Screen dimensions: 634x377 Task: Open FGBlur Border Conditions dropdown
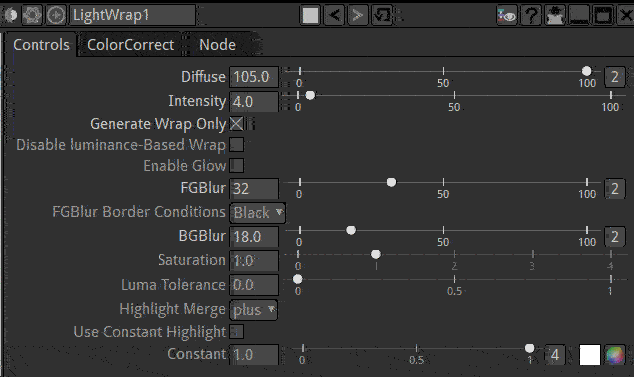pos(258,213)
